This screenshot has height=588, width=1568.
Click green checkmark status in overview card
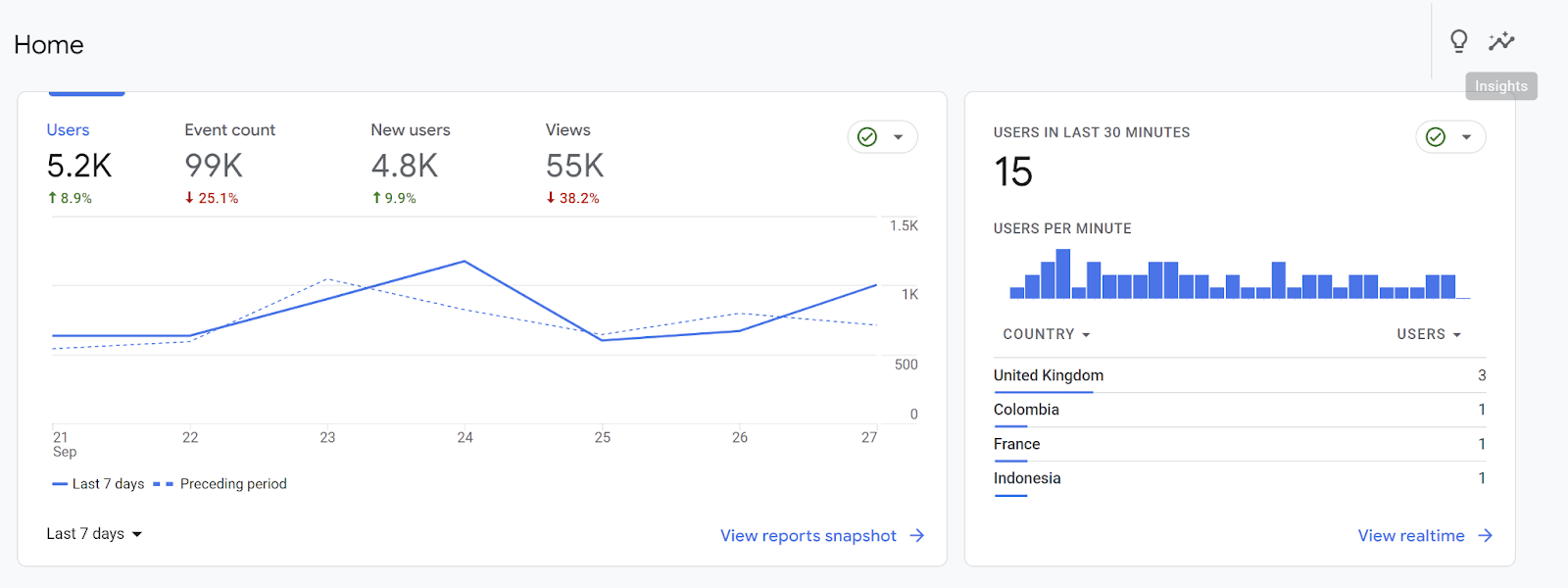[867, 137]
